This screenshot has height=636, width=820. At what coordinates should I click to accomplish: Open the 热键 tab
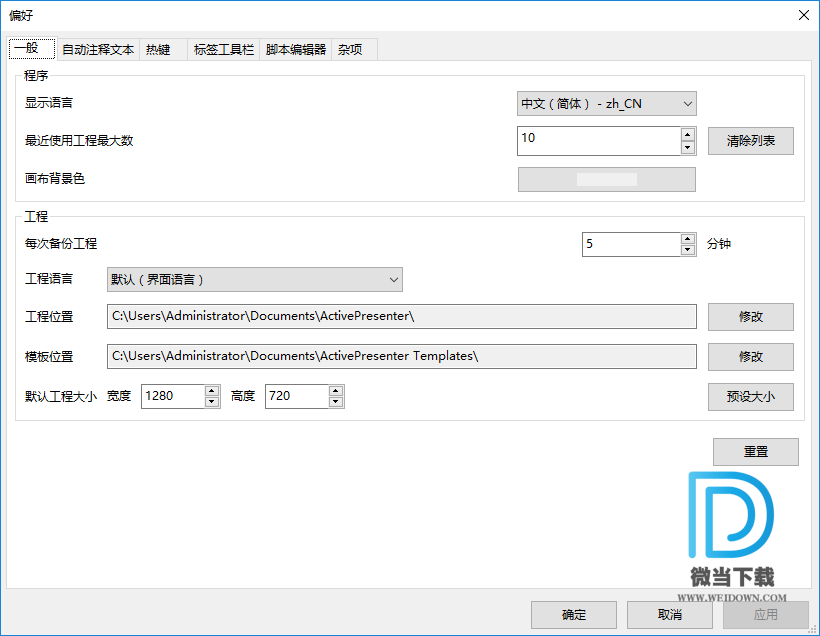[163, 50]
